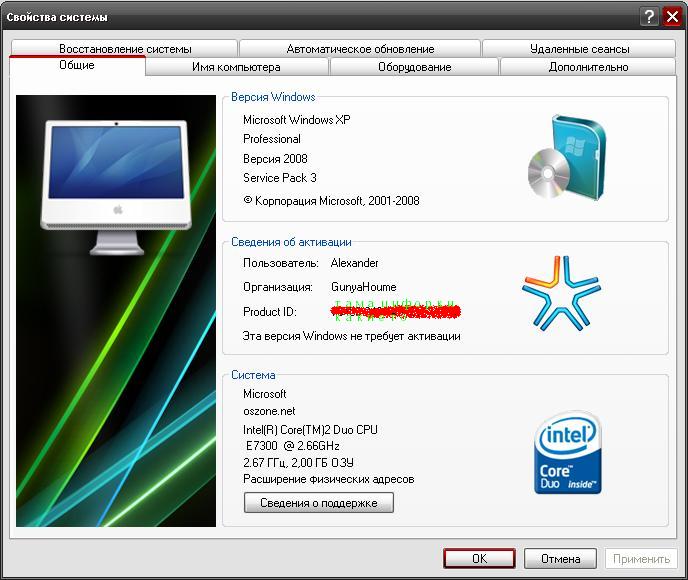The width and height of the screenshot is (688, 580).
Task: Click the Организация label
Action: point(278,287)
